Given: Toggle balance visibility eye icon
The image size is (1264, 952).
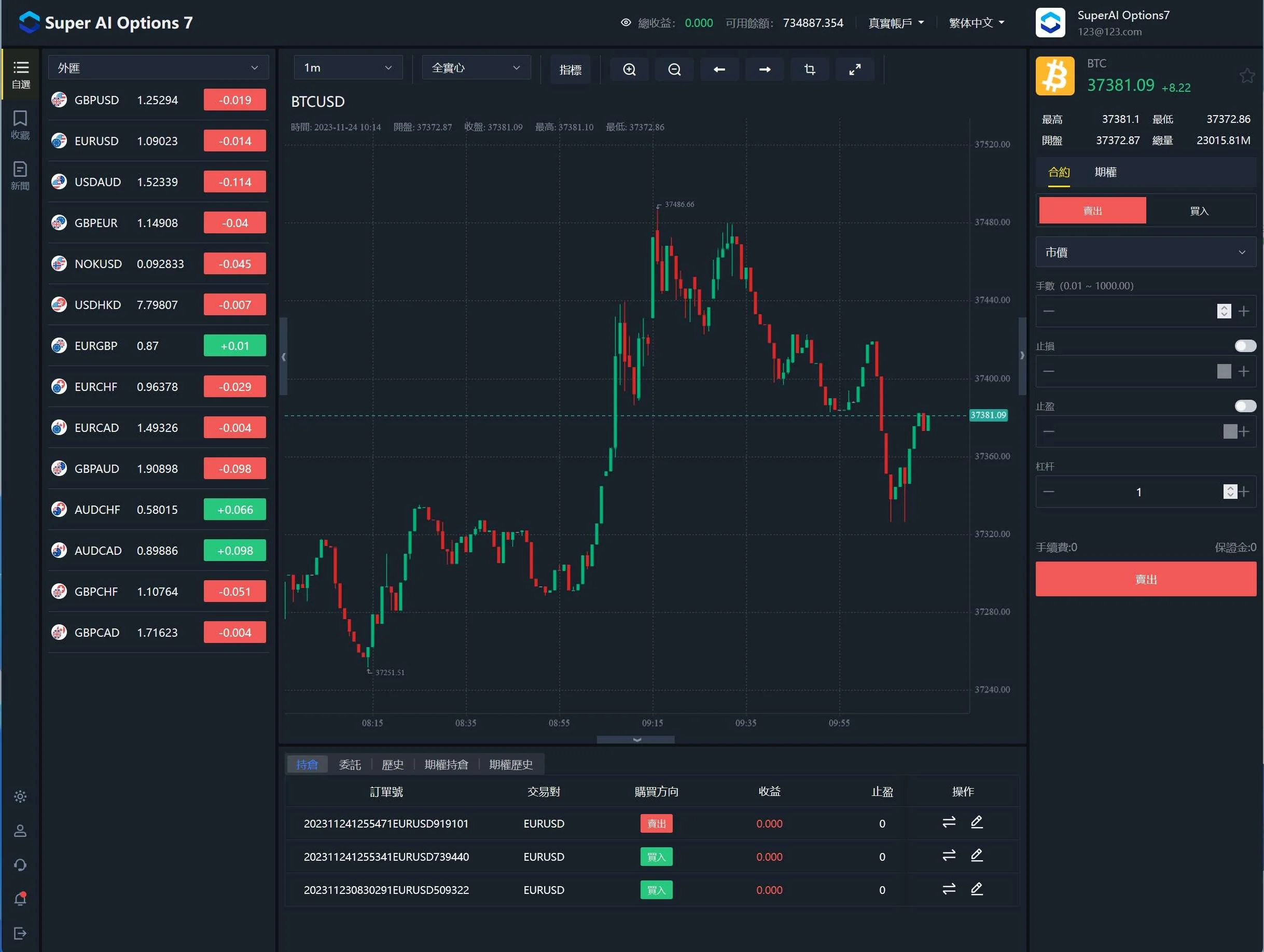Looking at the screenshot, I should 626,23.
